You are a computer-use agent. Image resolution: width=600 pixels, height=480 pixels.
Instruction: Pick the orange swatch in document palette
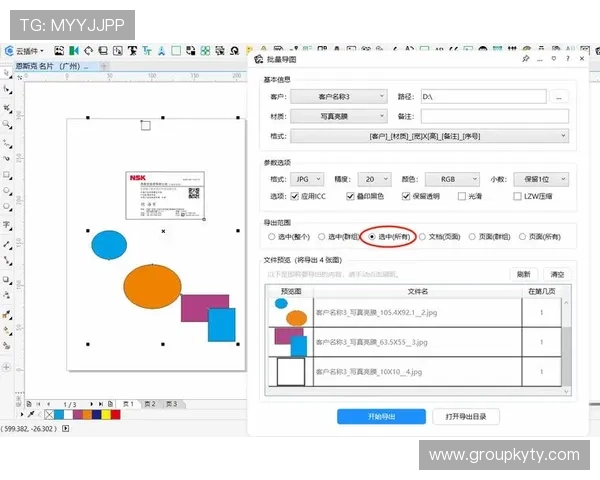(87, 415)
